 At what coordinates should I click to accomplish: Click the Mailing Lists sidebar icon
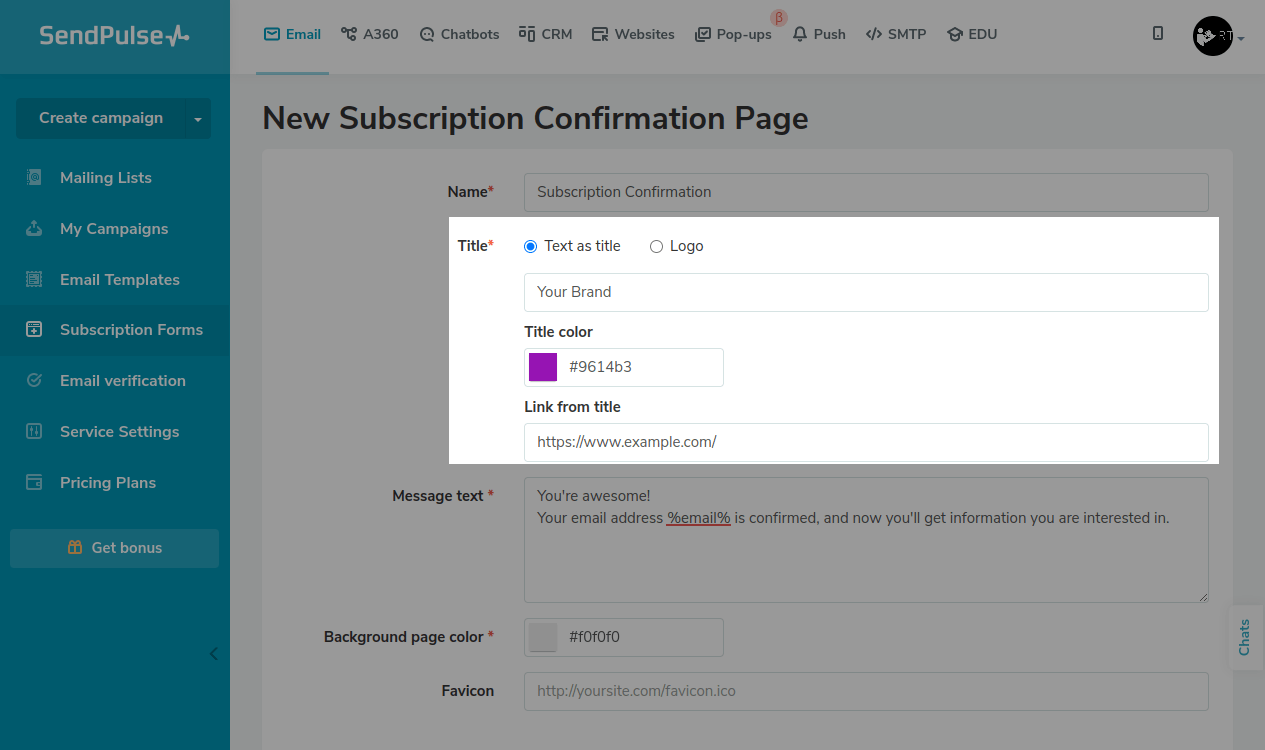pos(34,178)
